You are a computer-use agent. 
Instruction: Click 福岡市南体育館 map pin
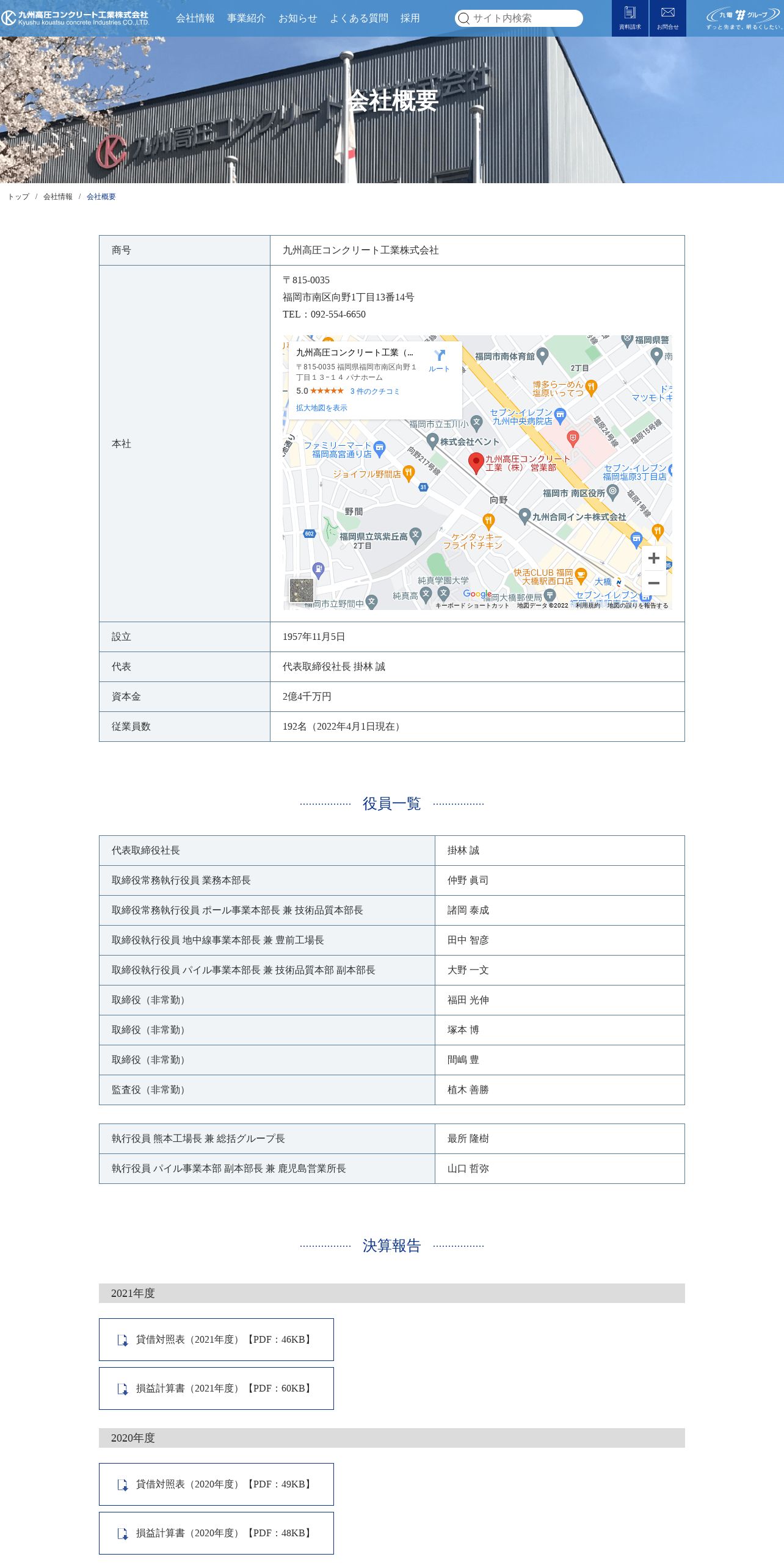pyautogui.click(x=542, y=355)
